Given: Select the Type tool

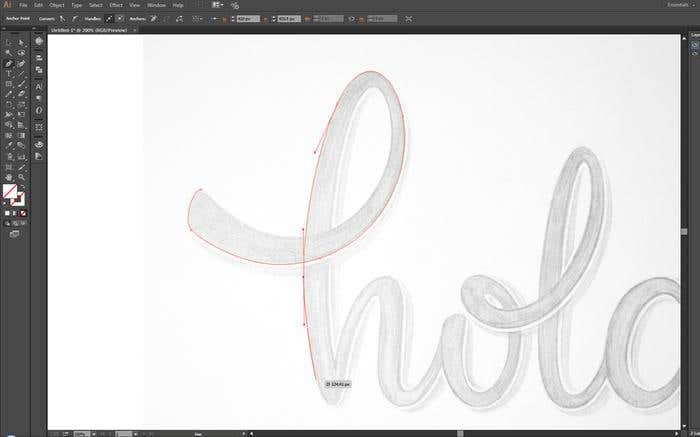Looking at the screenshot, I should click(8, 74).
